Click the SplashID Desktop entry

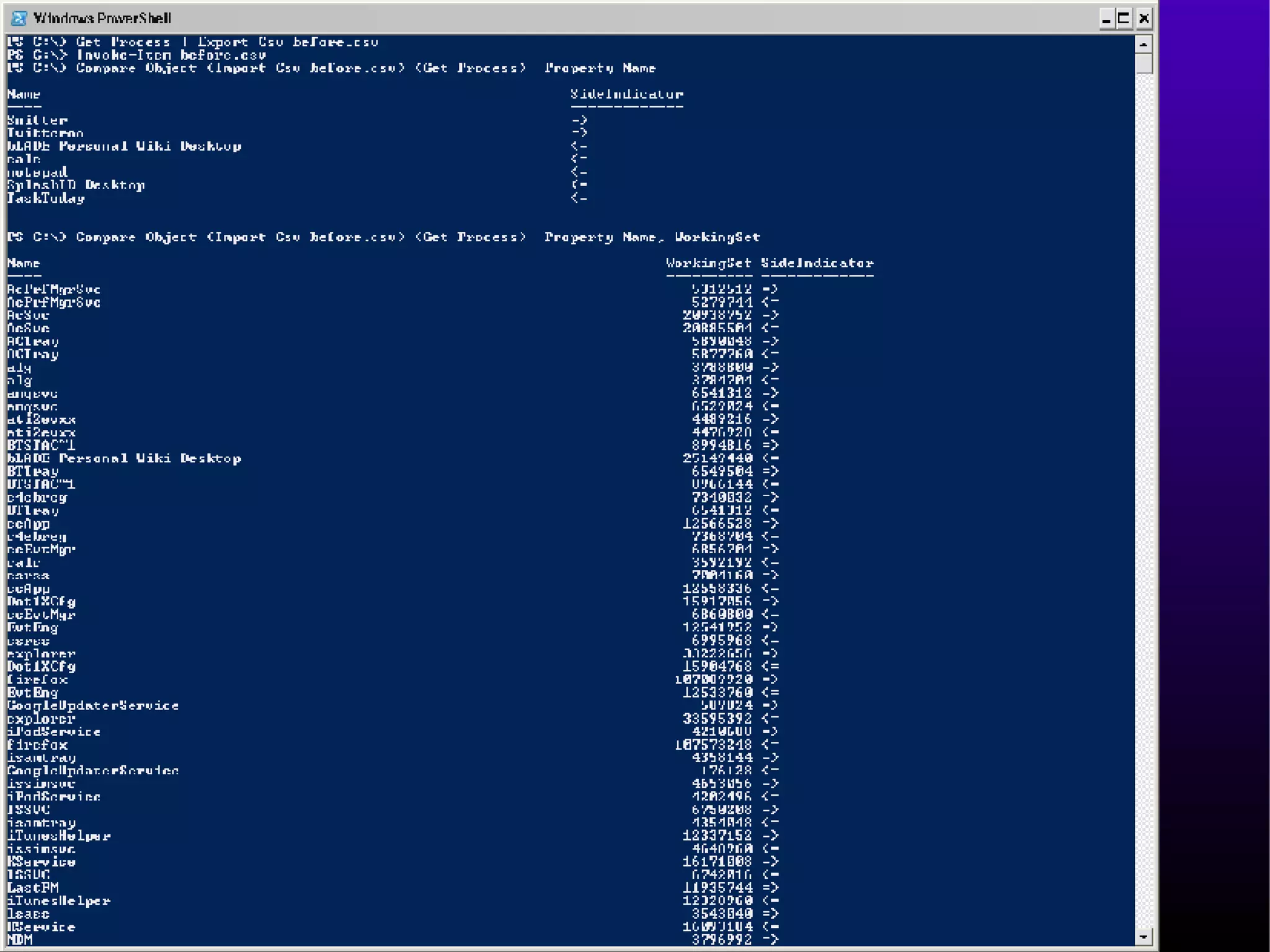[76, 185]
